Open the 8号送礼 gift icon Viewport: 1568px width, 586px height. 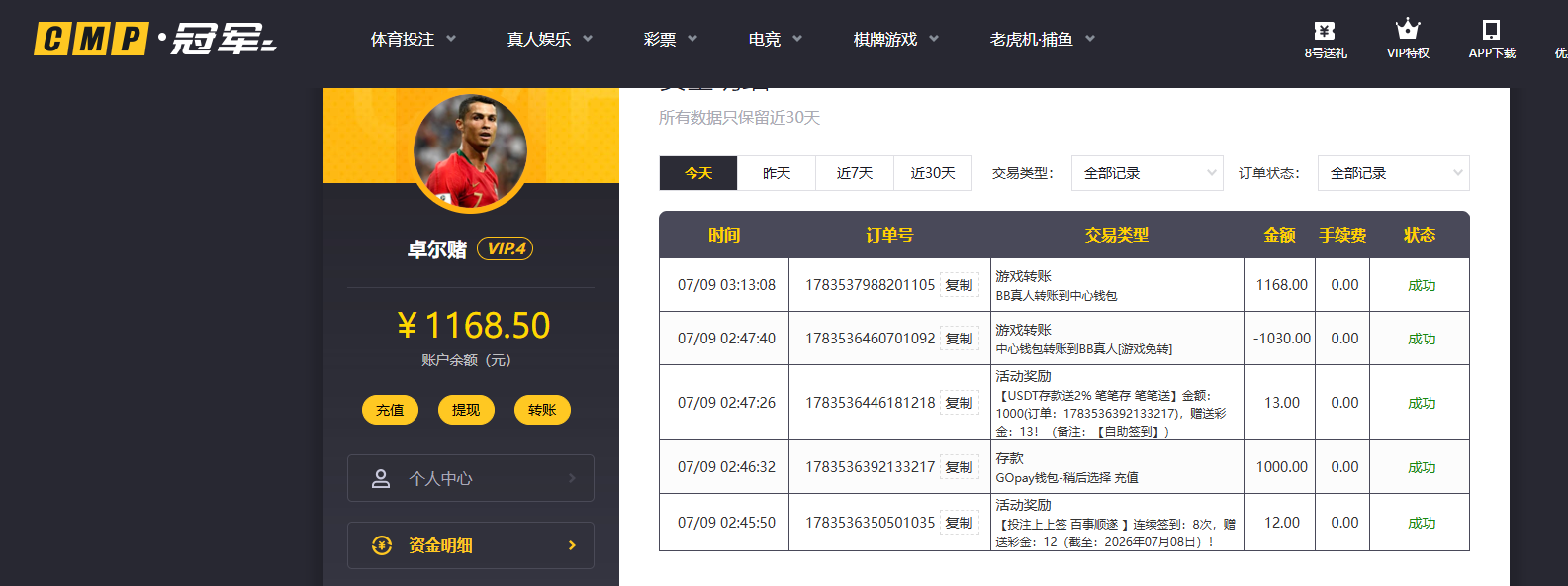pyautogui.click(x=1325, y=31)
